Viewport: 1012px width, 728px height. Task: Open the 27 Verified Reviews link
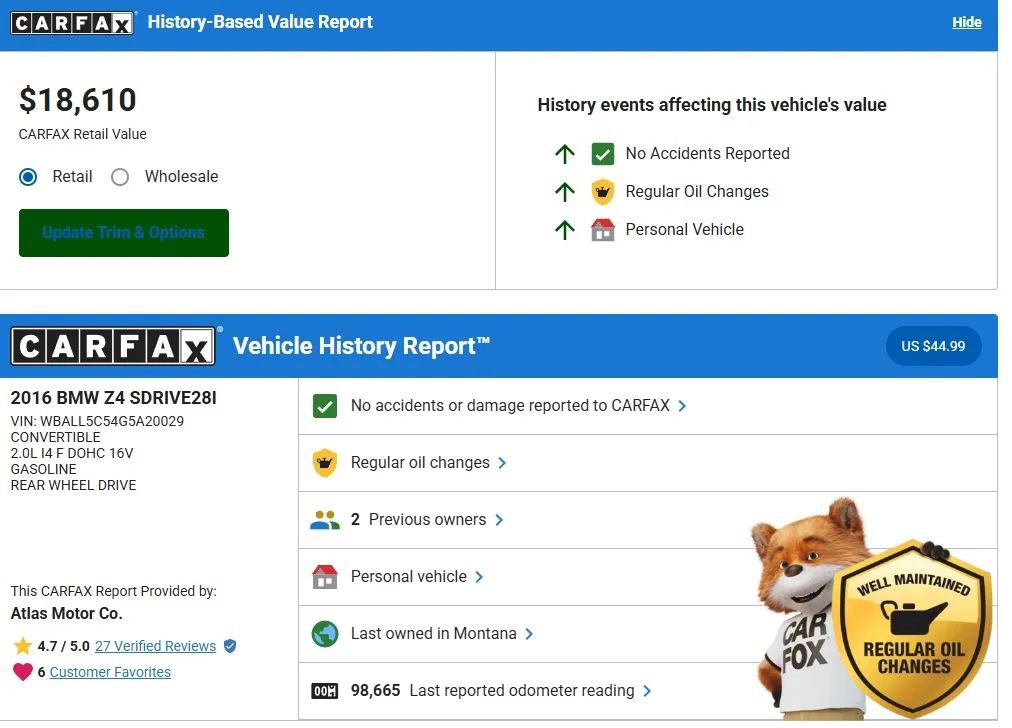click(x=156, y=646)
